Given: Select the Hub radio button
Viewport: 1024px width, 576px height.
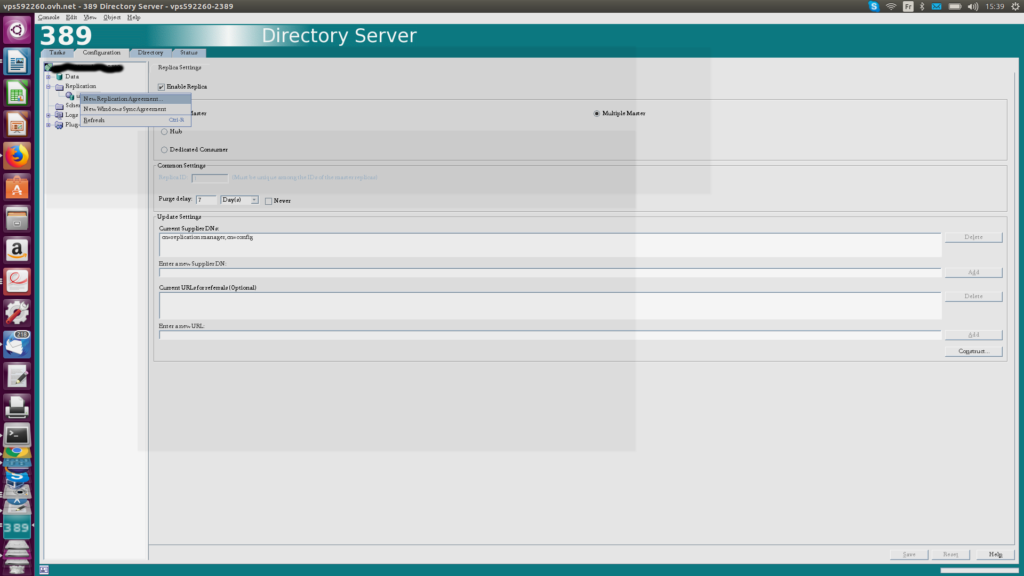Looking at the screenshot, I should [x=165, y=132].
